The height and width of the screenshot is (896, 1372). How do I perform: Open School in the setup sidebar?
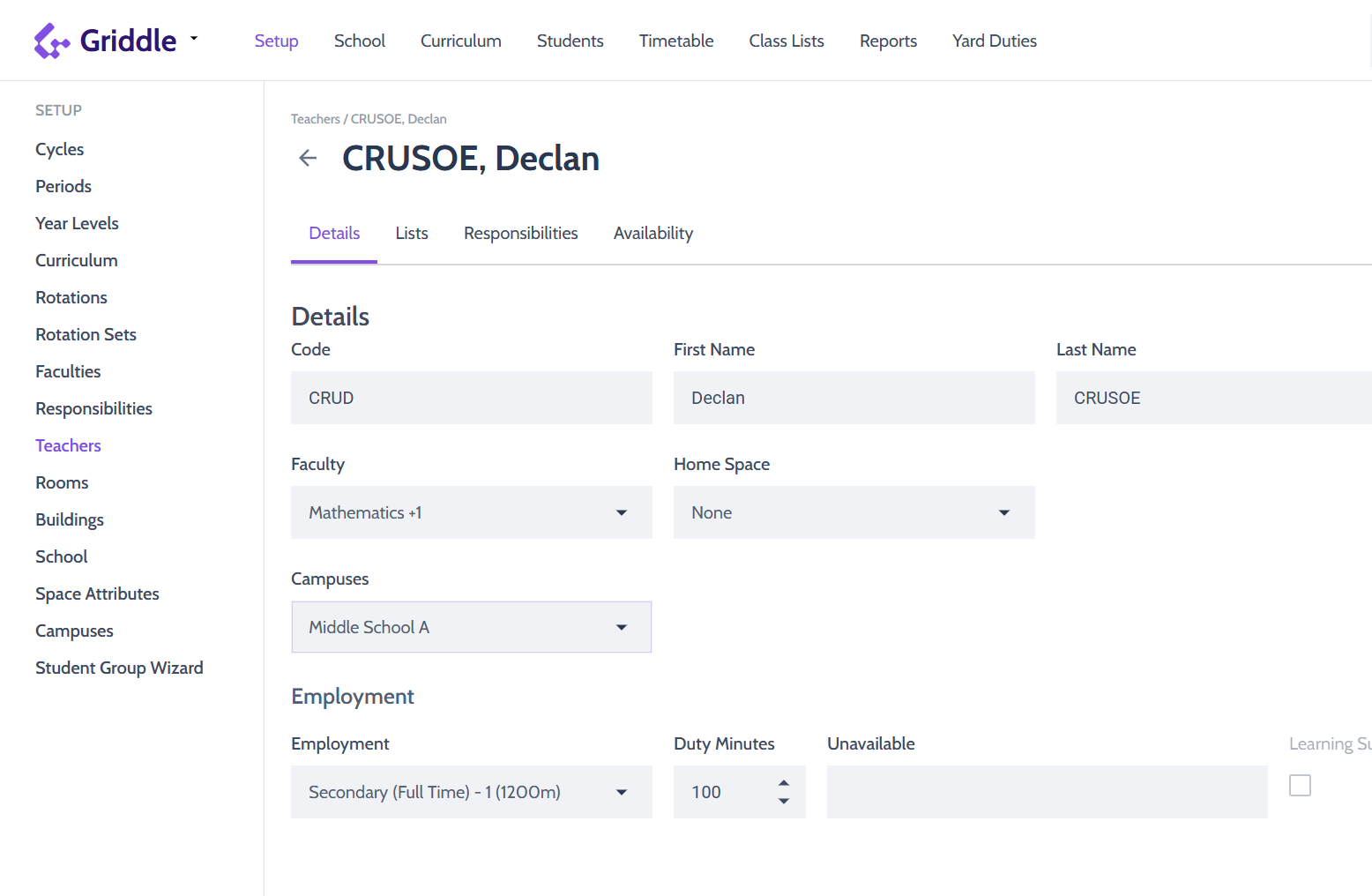[x=62, y=556]
